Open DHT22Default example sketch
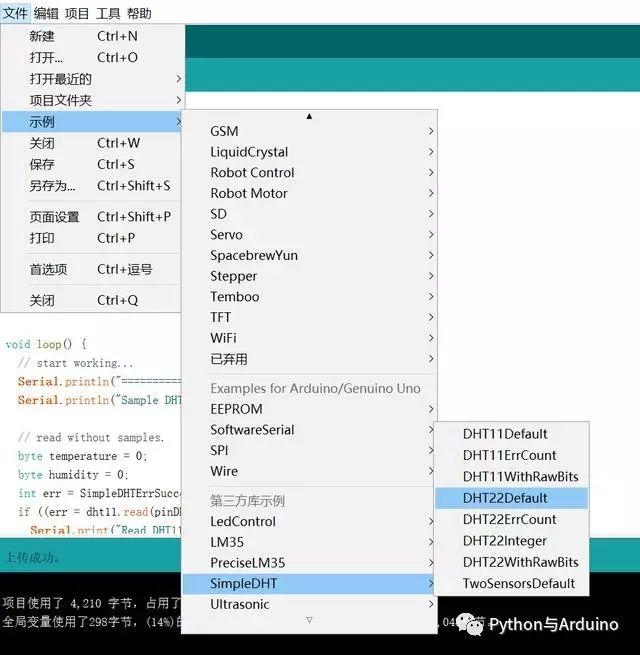The width and height of the screenshot is (640, 655). 512,498
